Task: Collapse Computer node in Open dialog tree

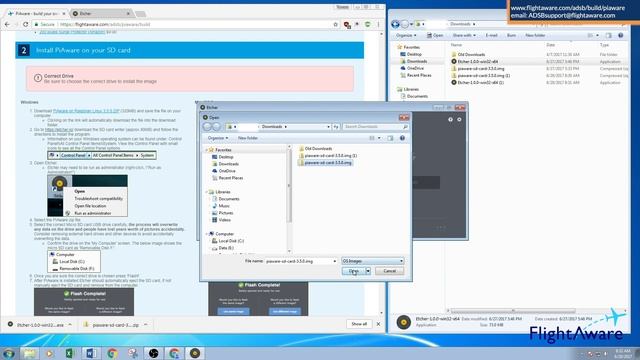Action: pyautogui.click(x=207, y=234)
